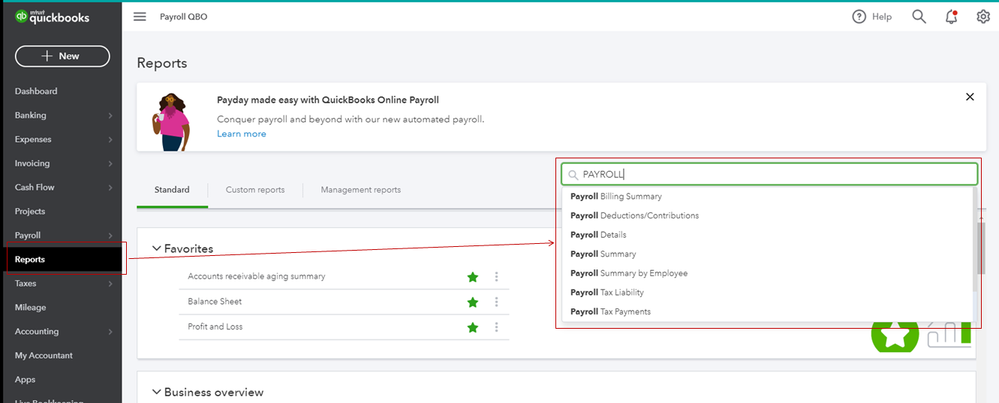
Task: Click the QuickBooks logo
Action: (x=52, y=17)
